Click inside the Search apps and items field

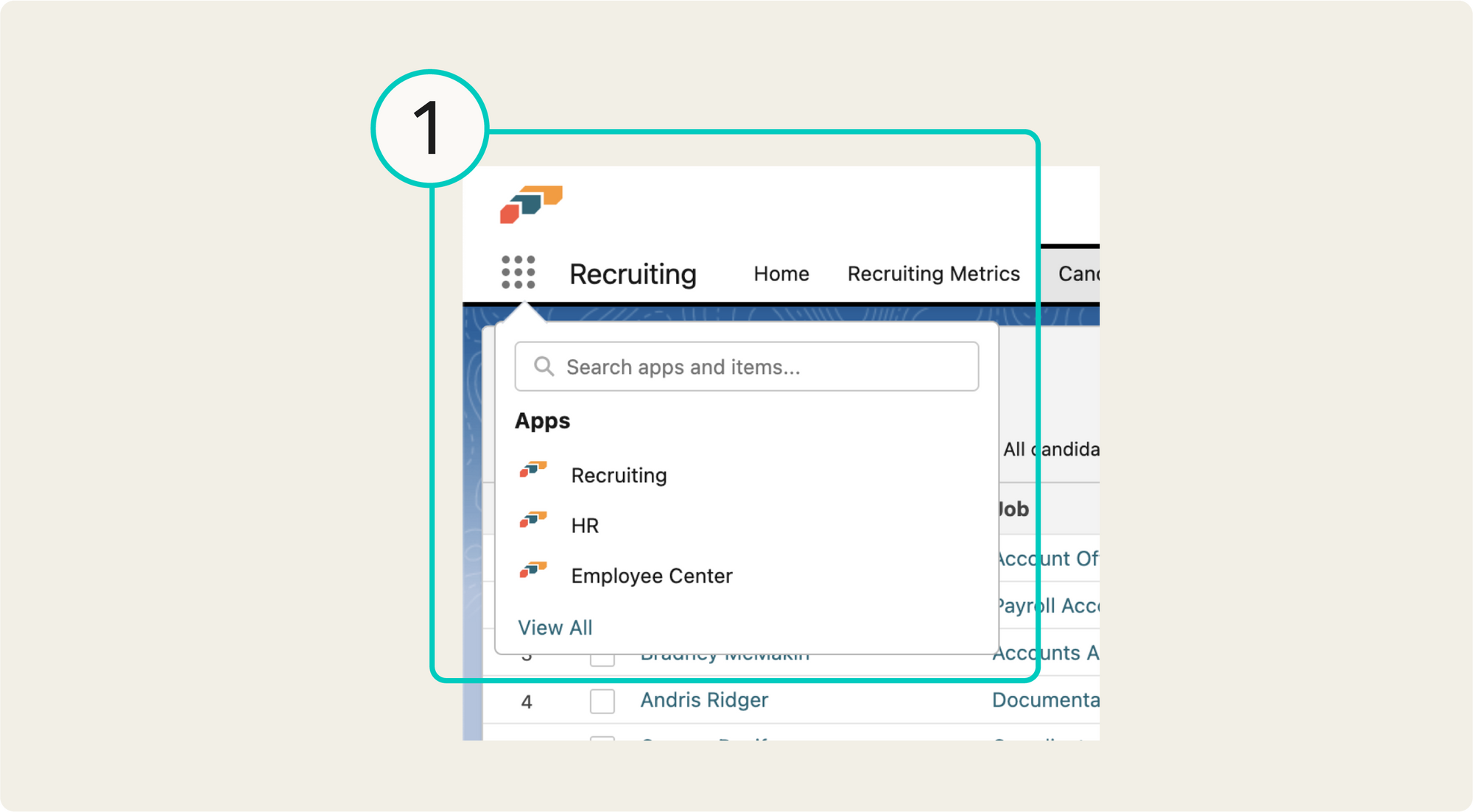point(746,366)
